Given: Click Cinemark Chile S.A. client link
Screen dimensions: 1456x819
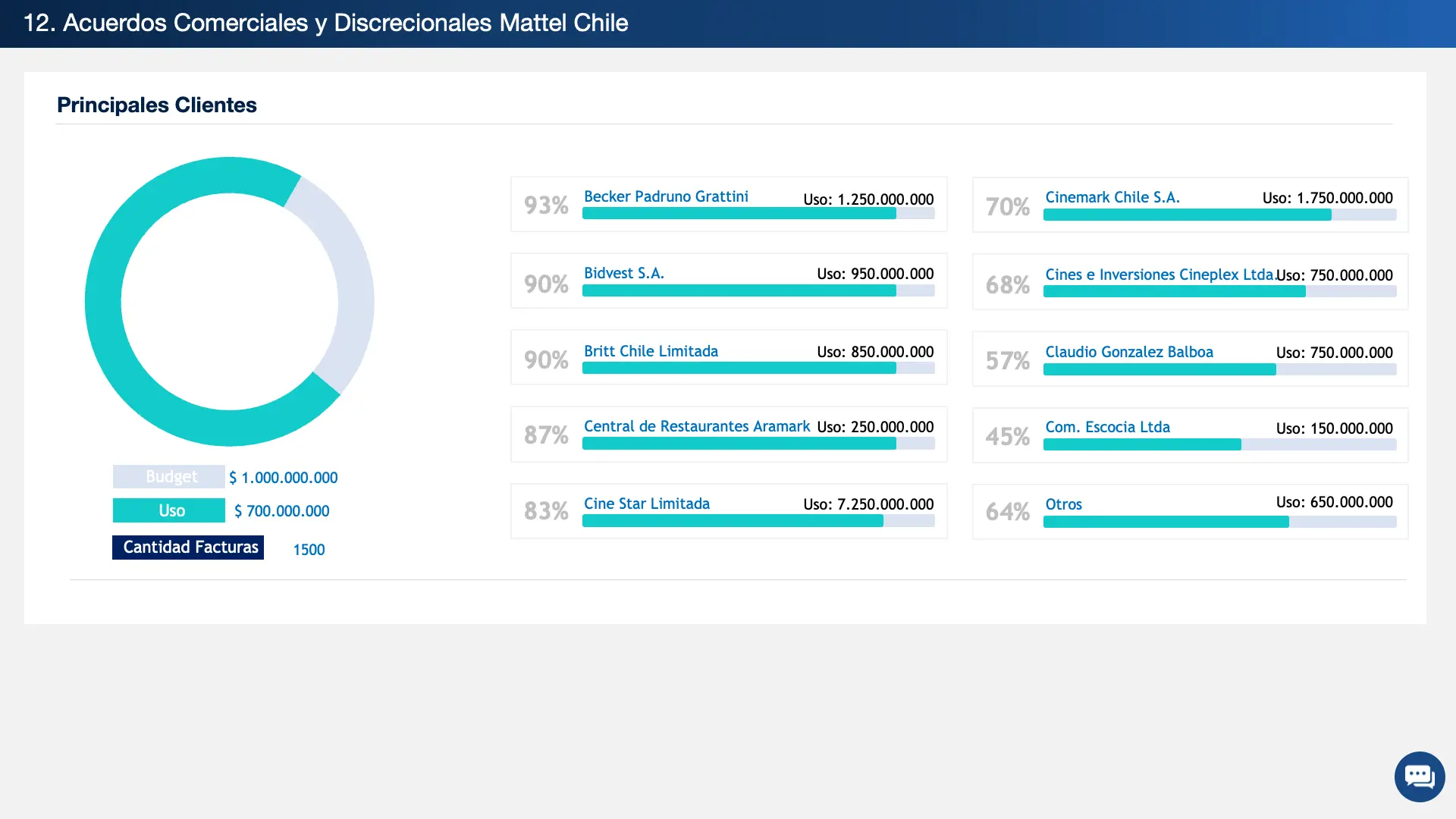Looking at the screenshot, I should [x=1112, y=197].
